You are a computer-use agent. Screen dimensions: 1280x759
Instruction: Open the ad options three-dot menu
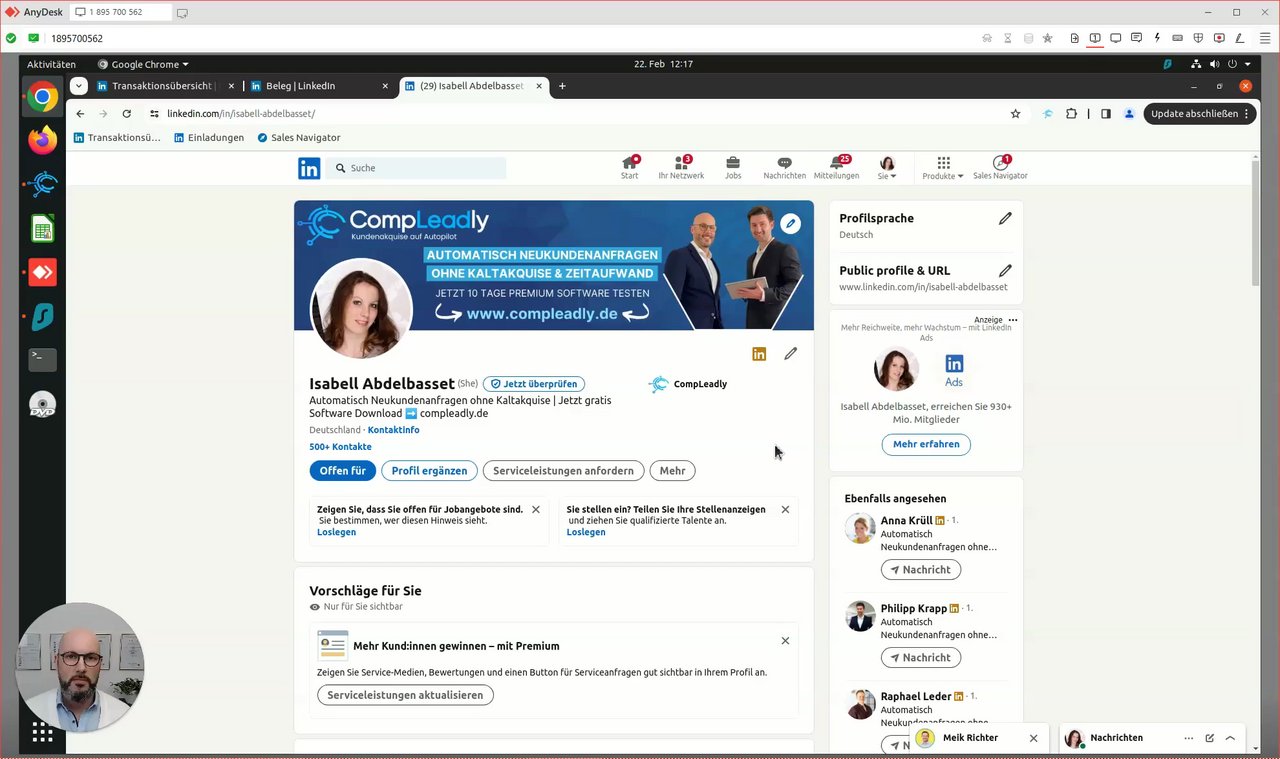[1013, 320]
